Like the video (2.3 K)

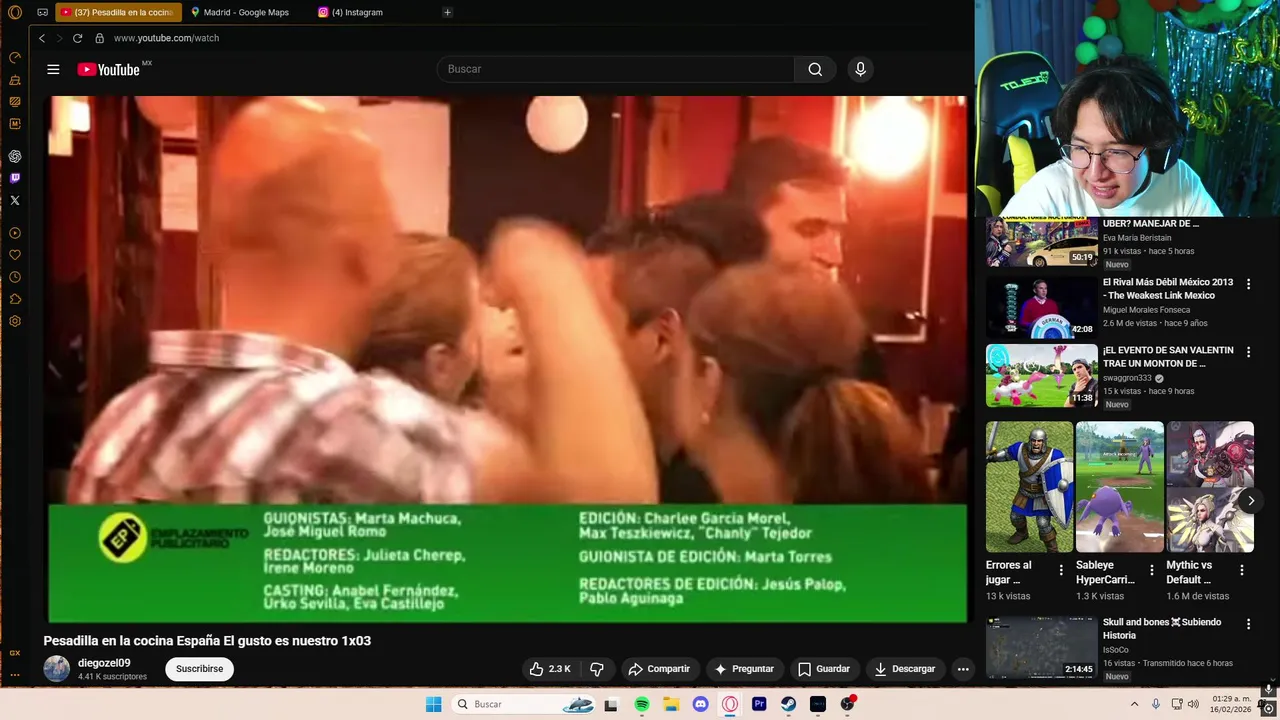(x=550, y=669)
